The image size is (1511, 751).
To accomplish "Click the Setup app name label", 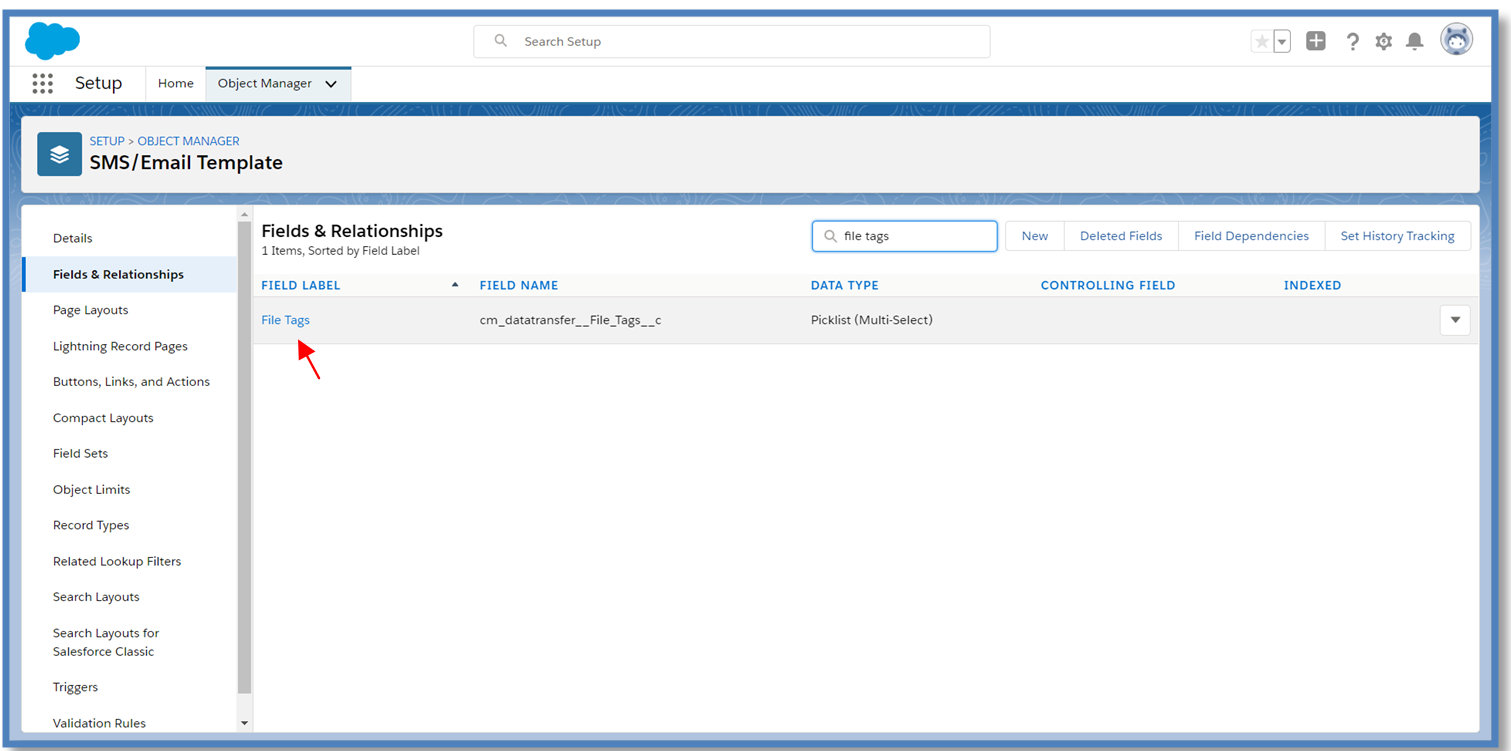I will click(98, 84).
